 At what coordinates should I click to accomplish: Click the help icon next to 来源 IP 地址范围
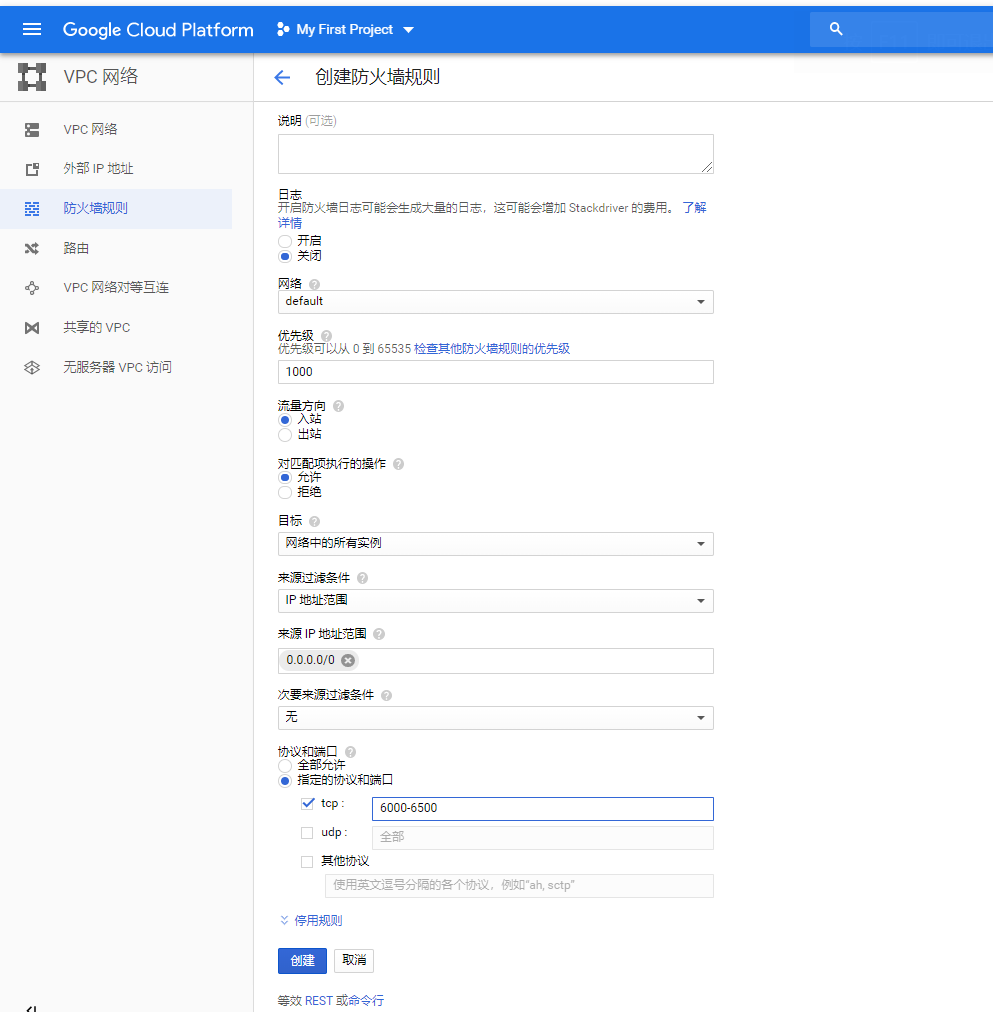click(x=379, y=634)
